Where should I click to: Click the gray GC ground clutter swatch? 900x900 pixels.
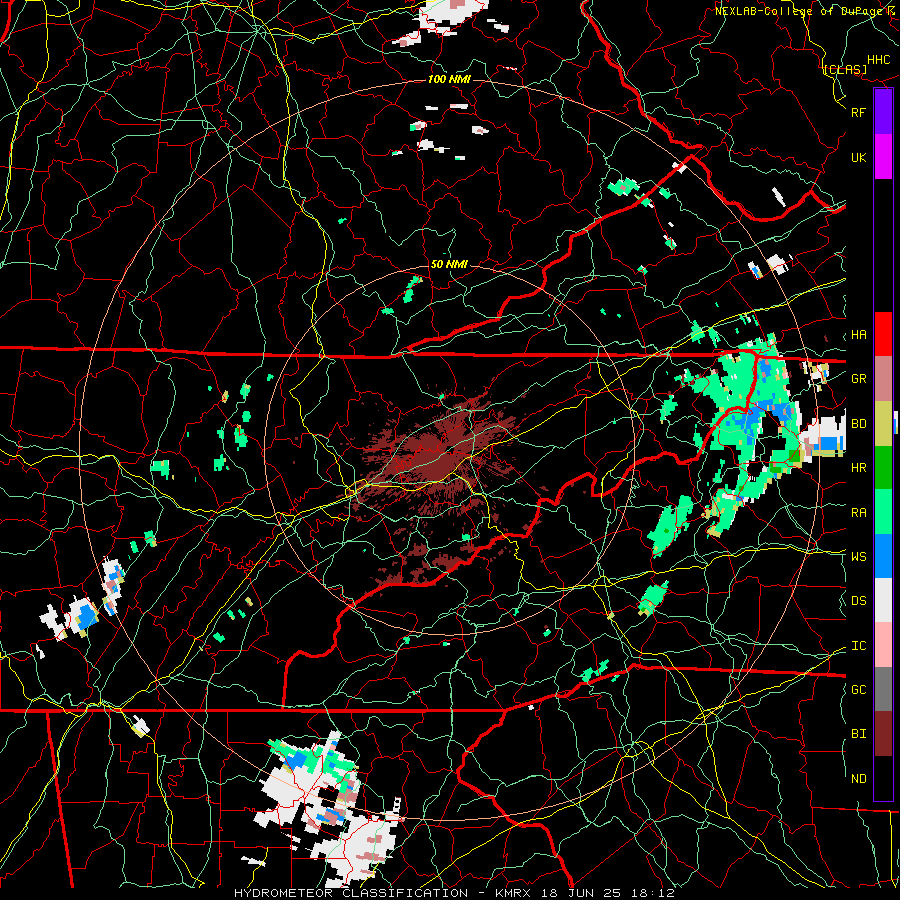point(883,689)
